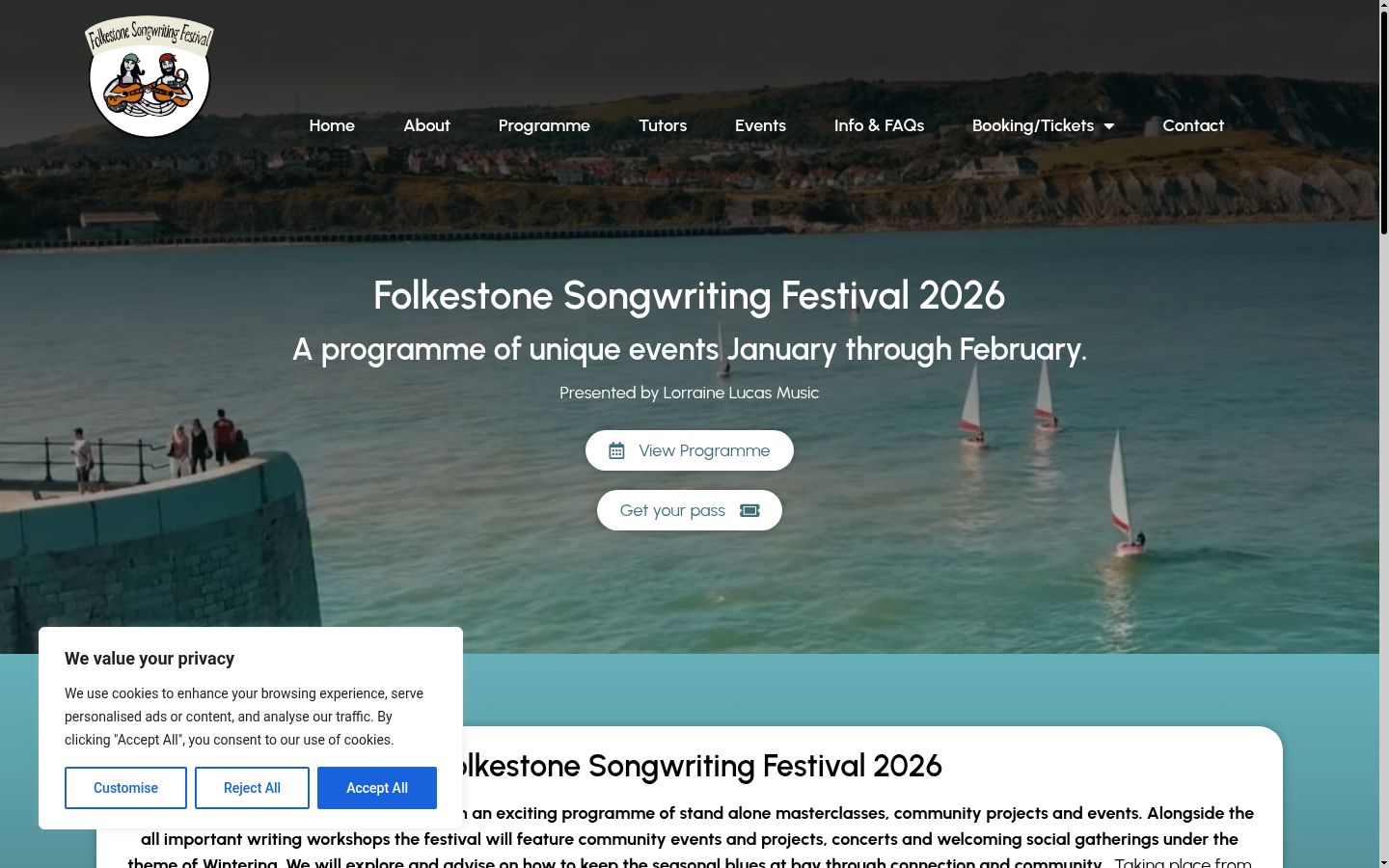1389x868 pixels.
Task: Select Tutors in the navigation bar
Action: click(663, 125)
